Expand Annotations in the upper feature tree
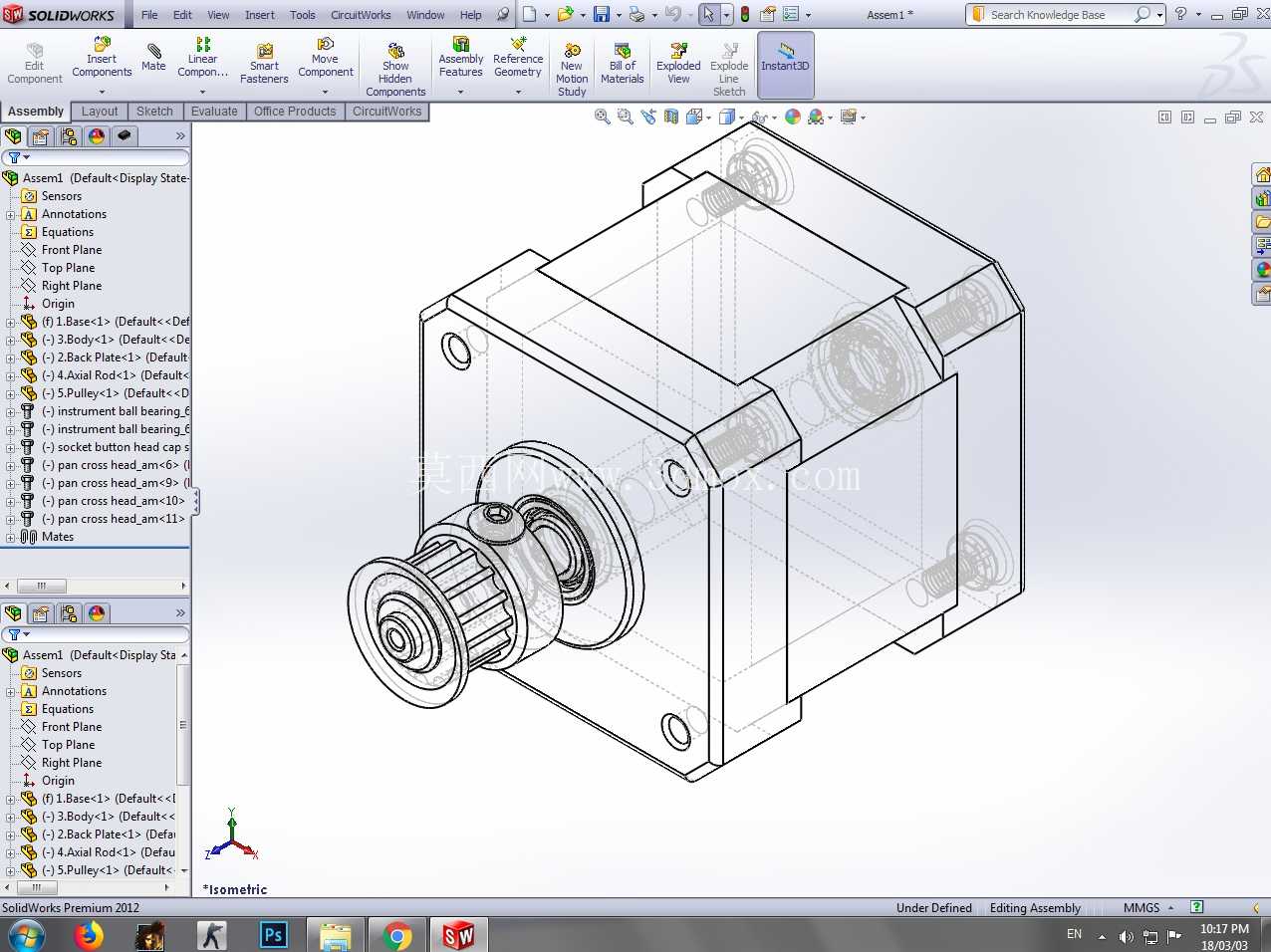The image size is (1271, 952). (10, 214)
